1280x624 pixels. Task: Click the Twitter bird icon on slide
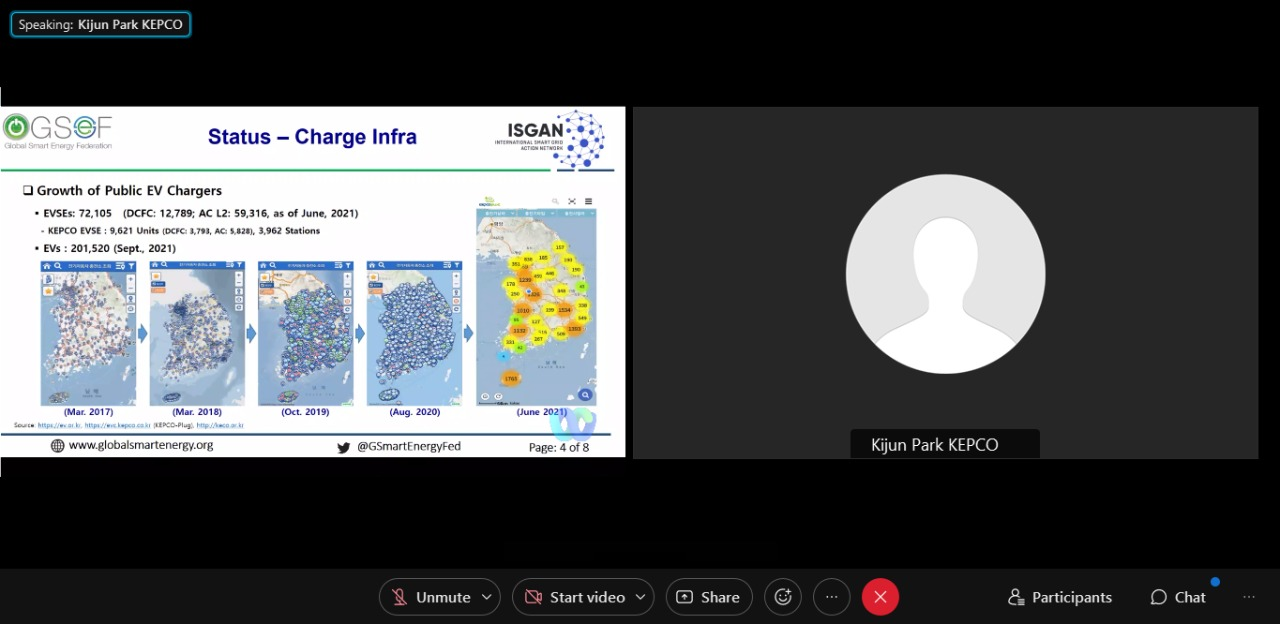[344, 447]
